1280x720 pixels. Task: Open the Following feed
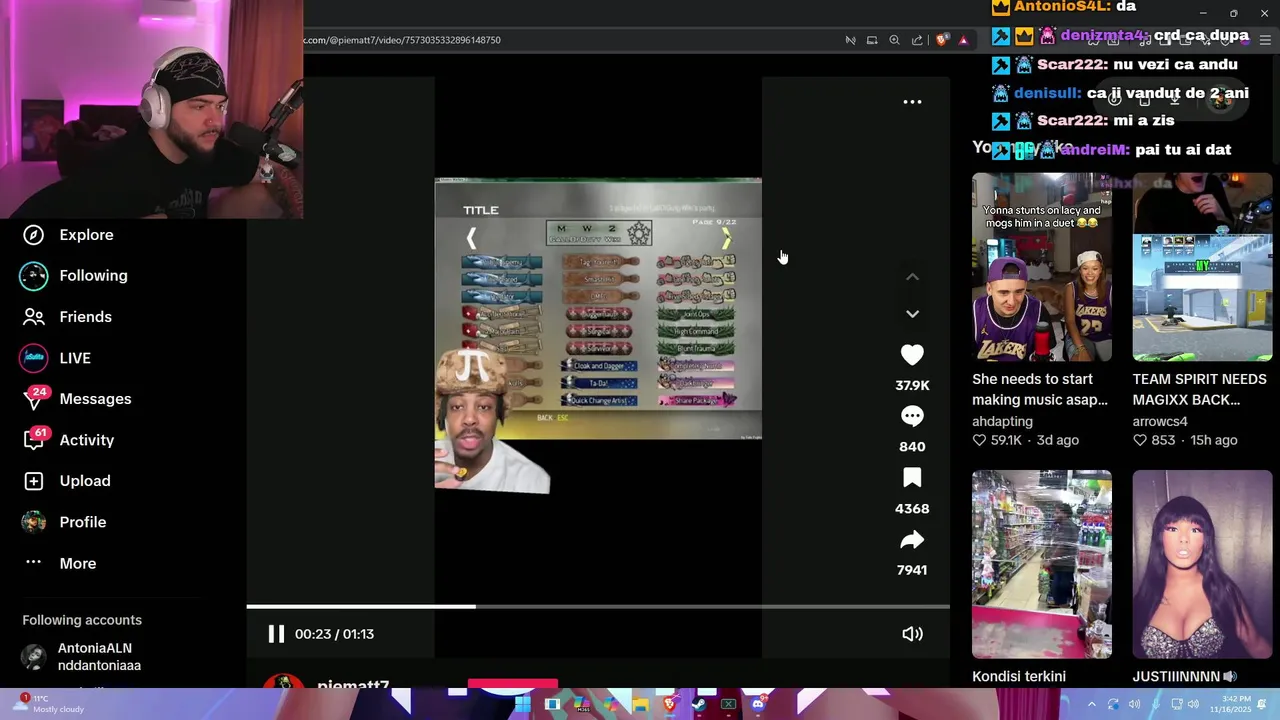pos(74,276)
